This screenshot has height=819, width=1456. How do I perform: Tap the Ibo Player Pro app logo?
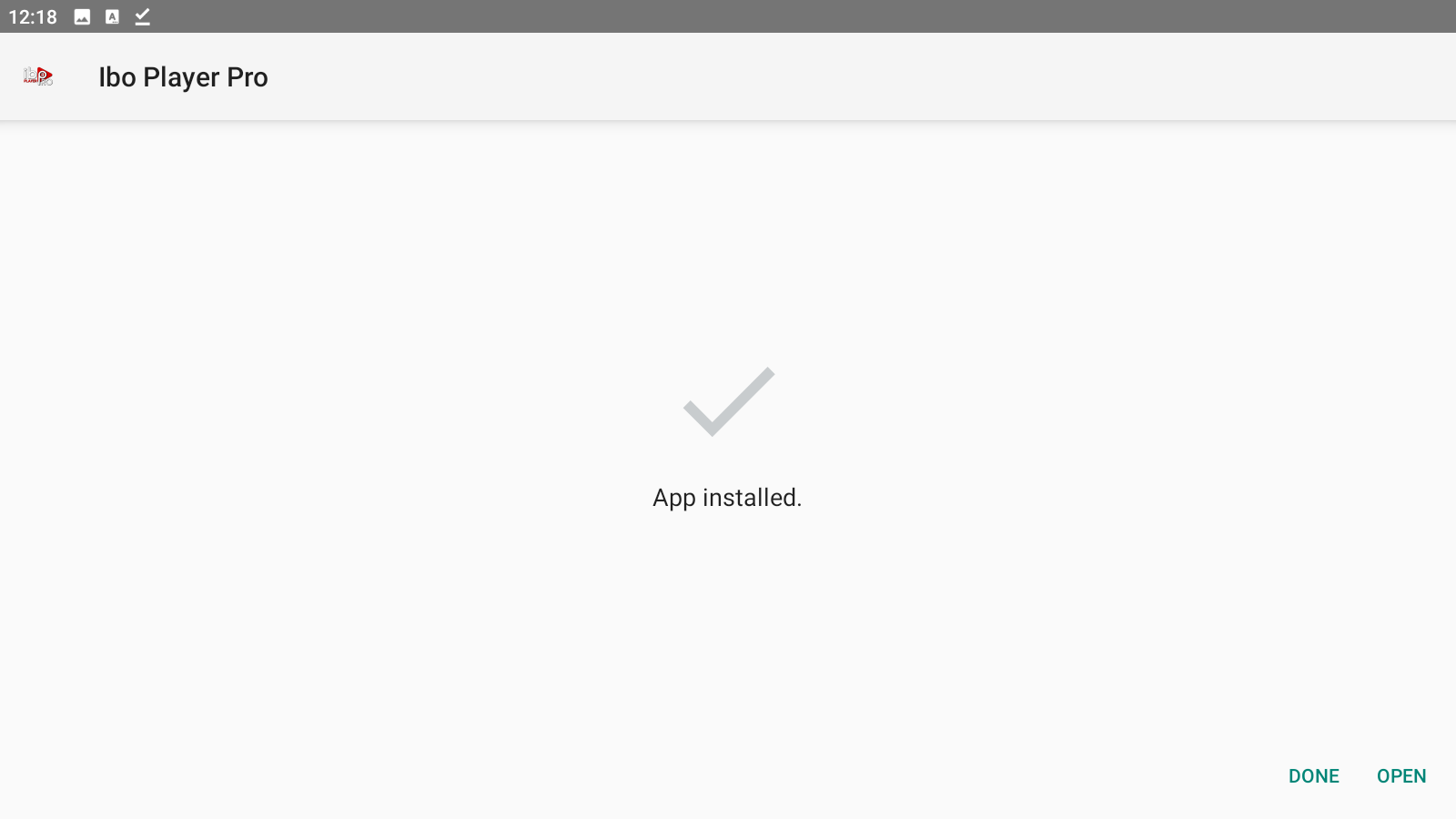click(38, 76)
